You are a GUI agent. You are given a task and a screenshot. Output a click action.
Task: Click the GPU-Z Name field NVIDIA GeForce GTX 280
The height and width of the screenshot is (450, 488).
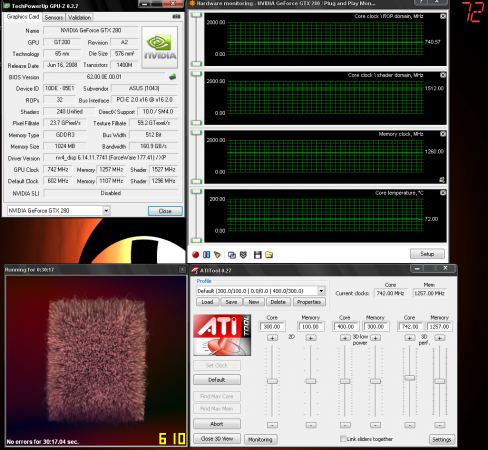pos(91,30)
